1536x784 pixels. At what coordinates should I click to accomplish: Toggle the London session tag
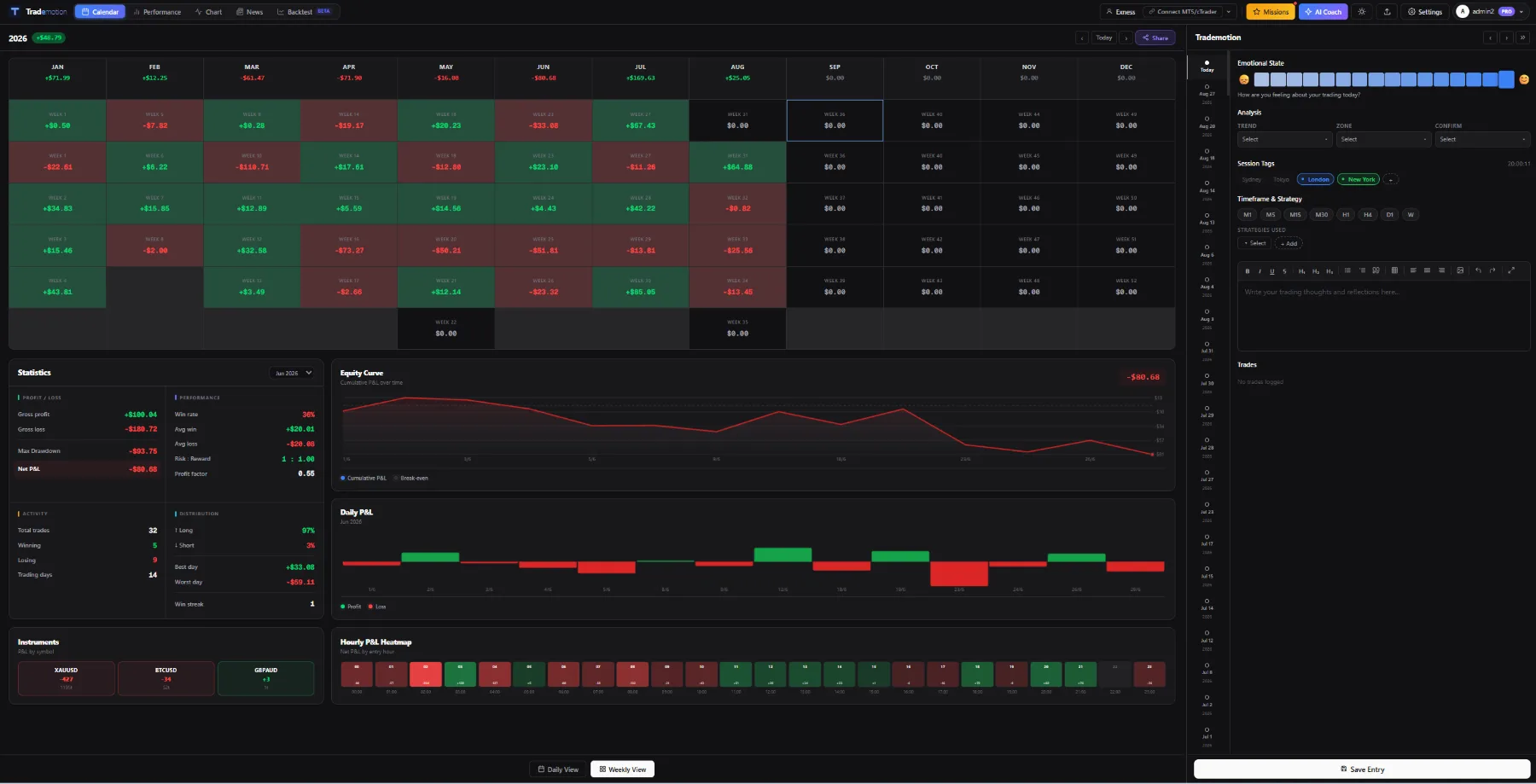pos(1315,179)
